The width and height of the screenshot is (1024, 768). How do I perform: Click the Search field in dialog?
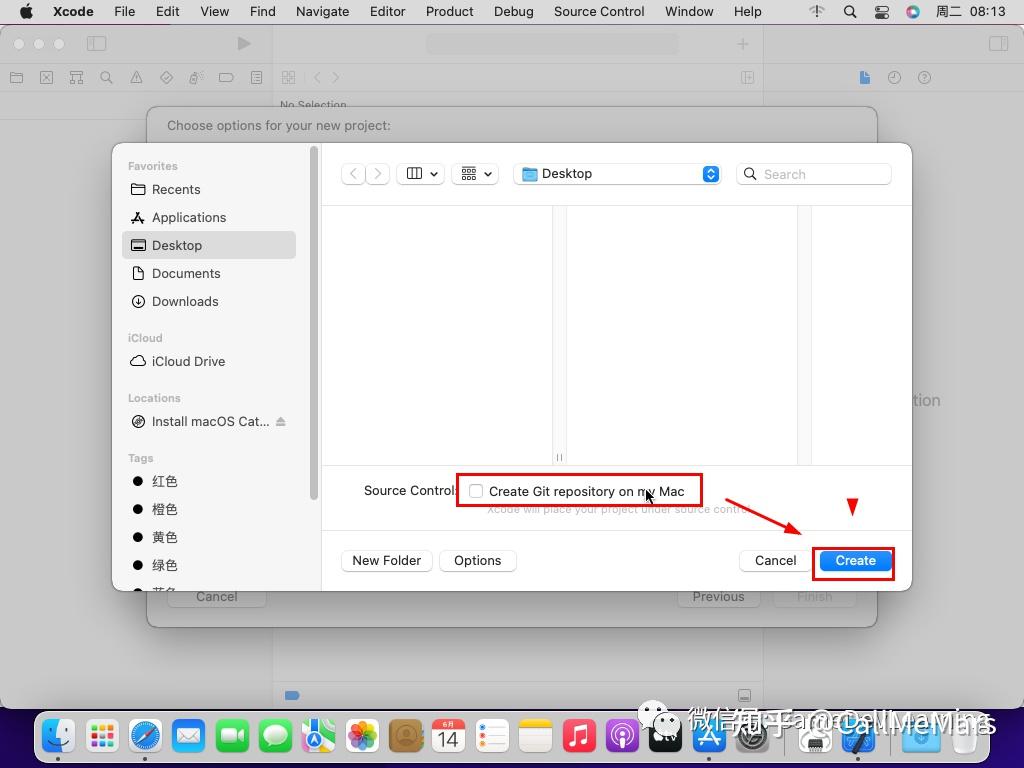click(814, 174)
